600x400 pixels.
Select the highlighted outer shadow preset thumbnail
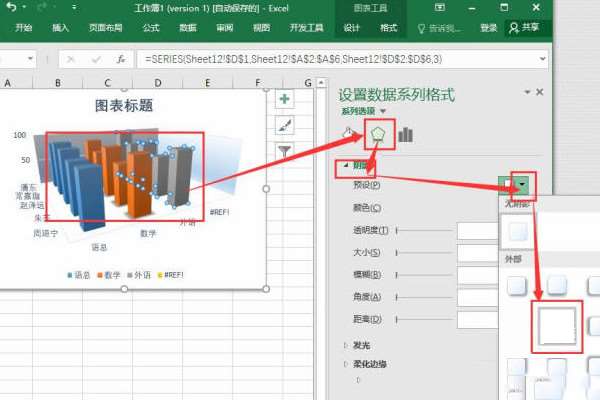(x=557, y=327)
